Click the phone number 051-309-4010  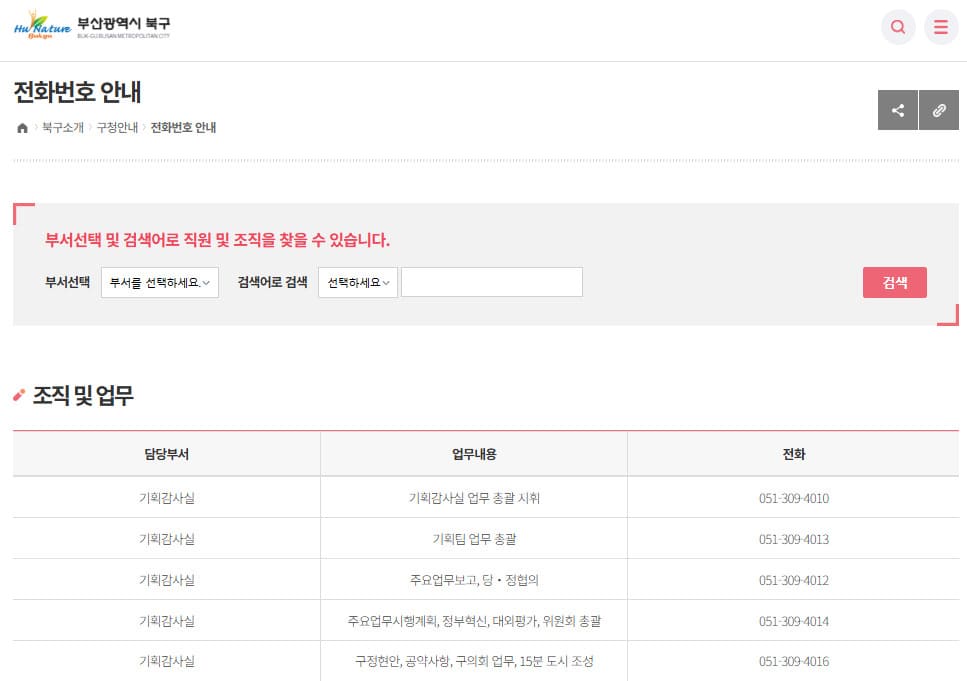[794, 497]
